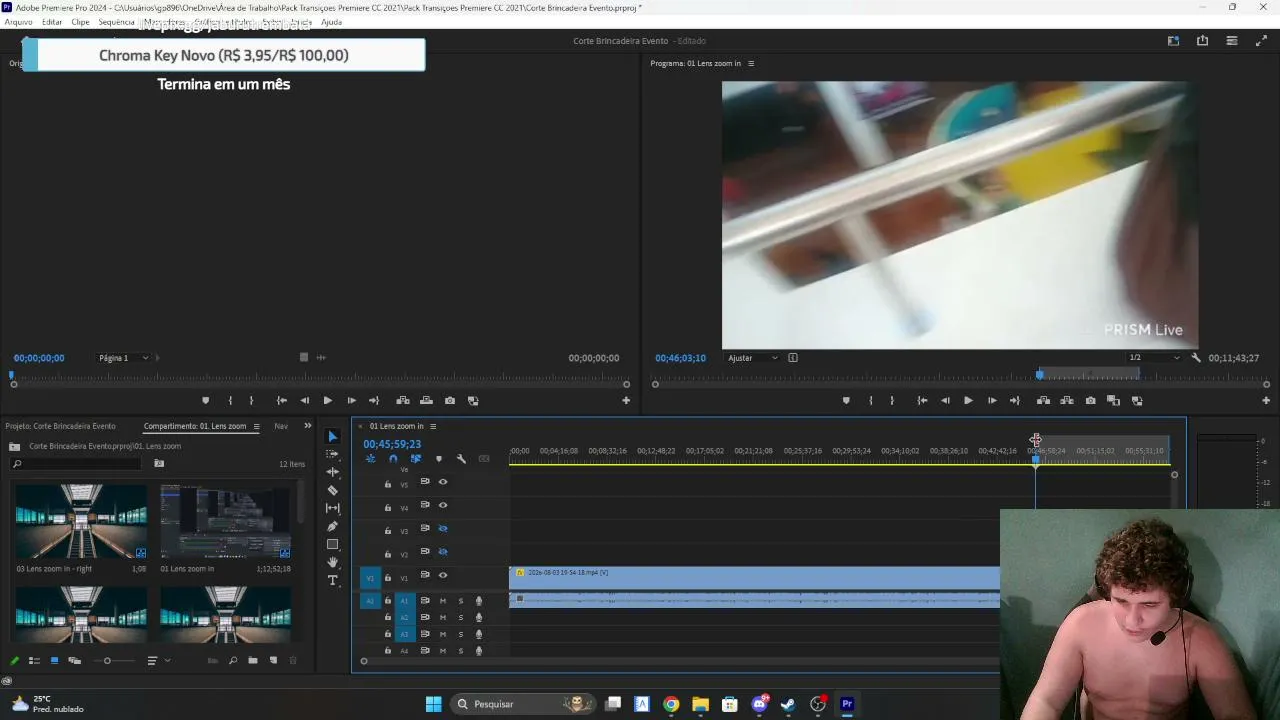Show the hidden V3 track output
The image size is (1280, 720).
[x=443, y=528]
